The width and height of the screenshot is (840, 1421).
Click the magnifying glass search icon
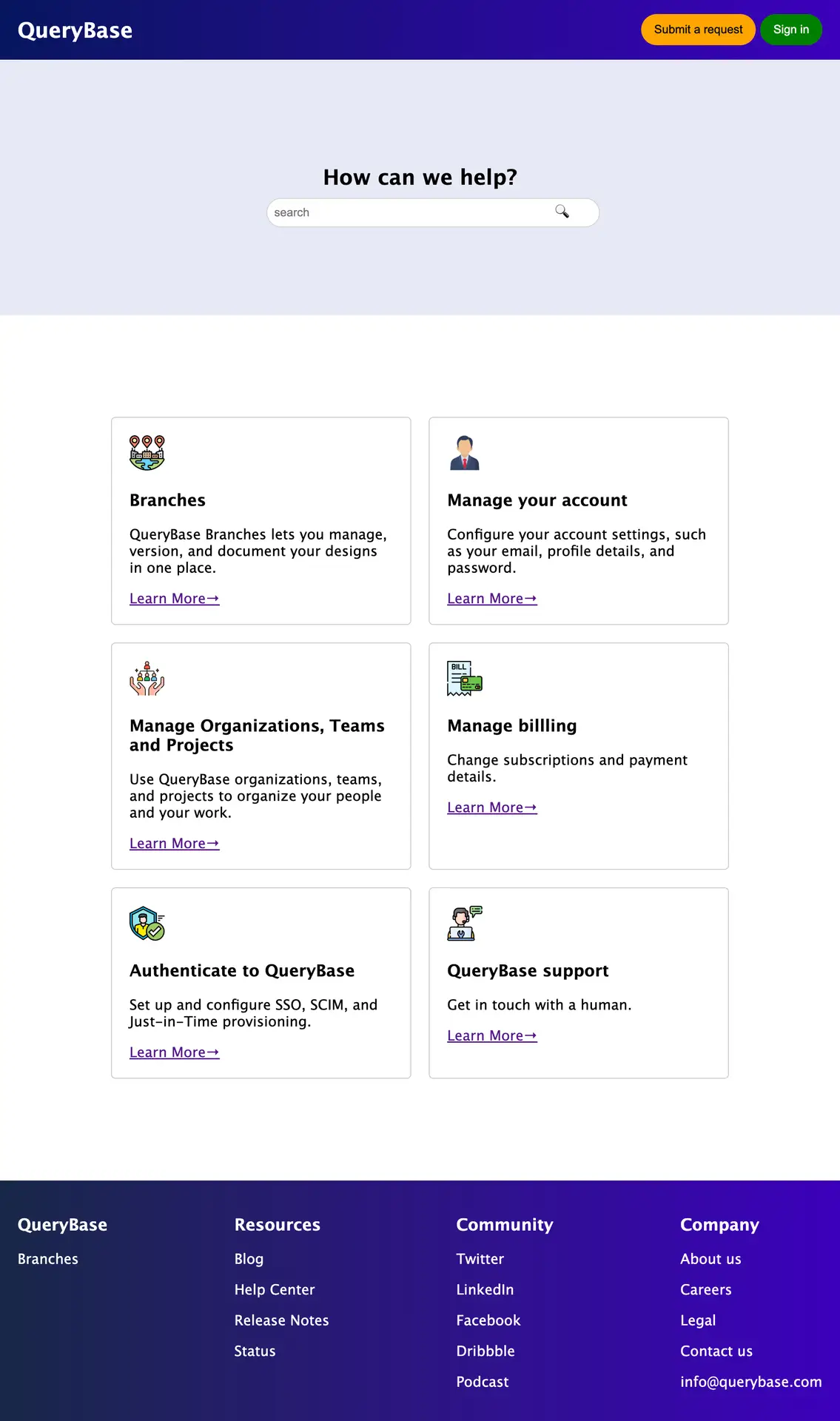tap(562, 212)
